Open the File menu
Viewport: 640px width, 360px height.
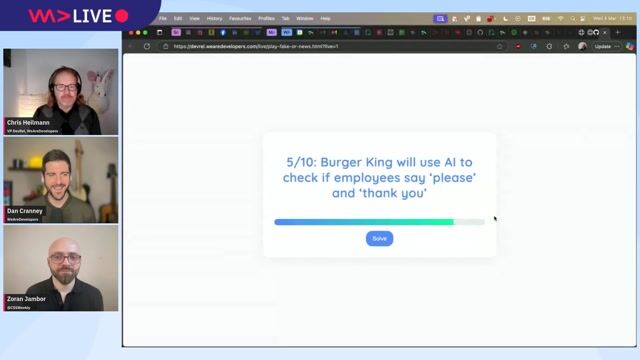pos(162,19)
